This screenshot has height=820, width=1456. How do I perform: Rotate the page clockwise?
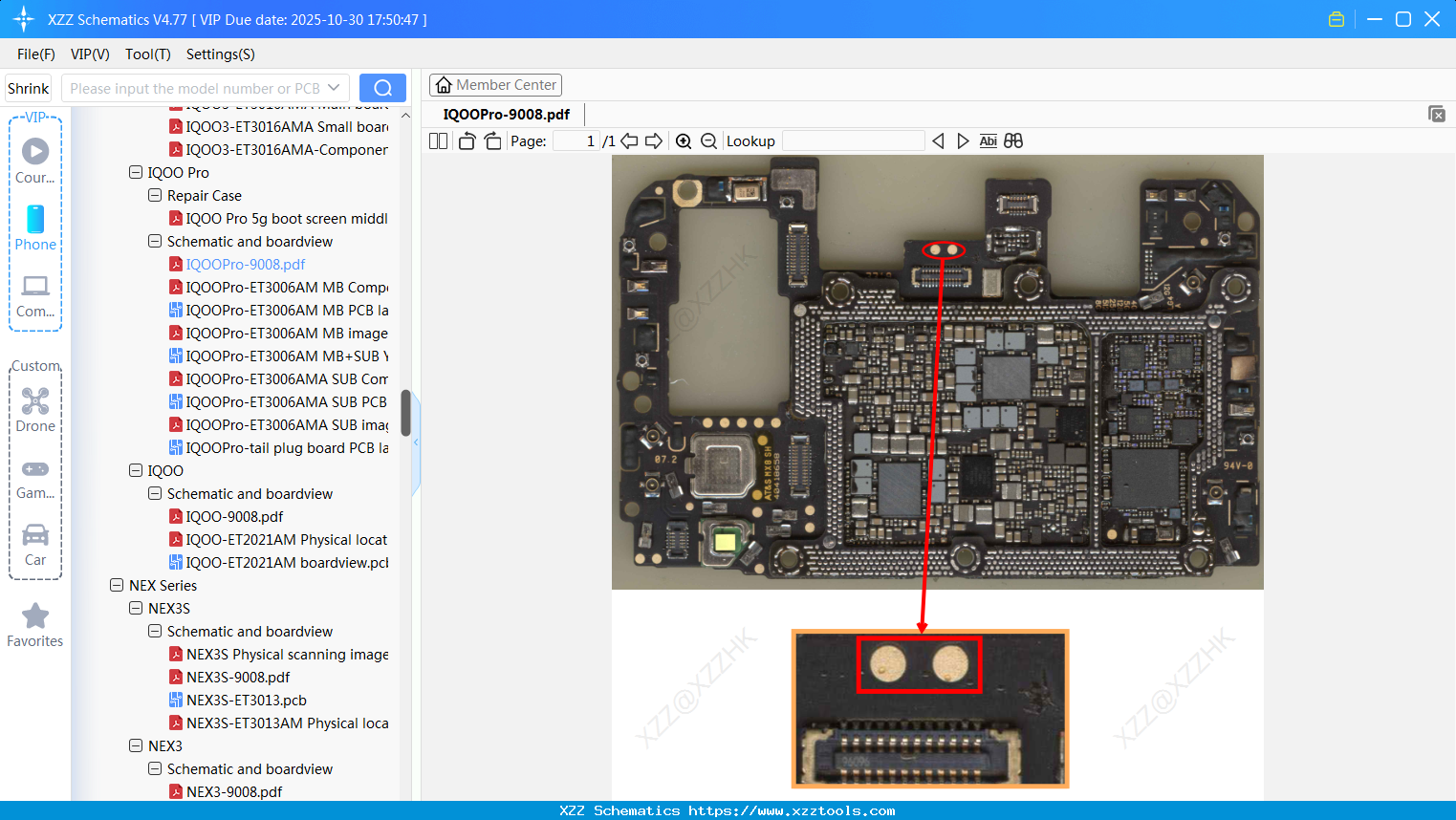tap(492, 141)
